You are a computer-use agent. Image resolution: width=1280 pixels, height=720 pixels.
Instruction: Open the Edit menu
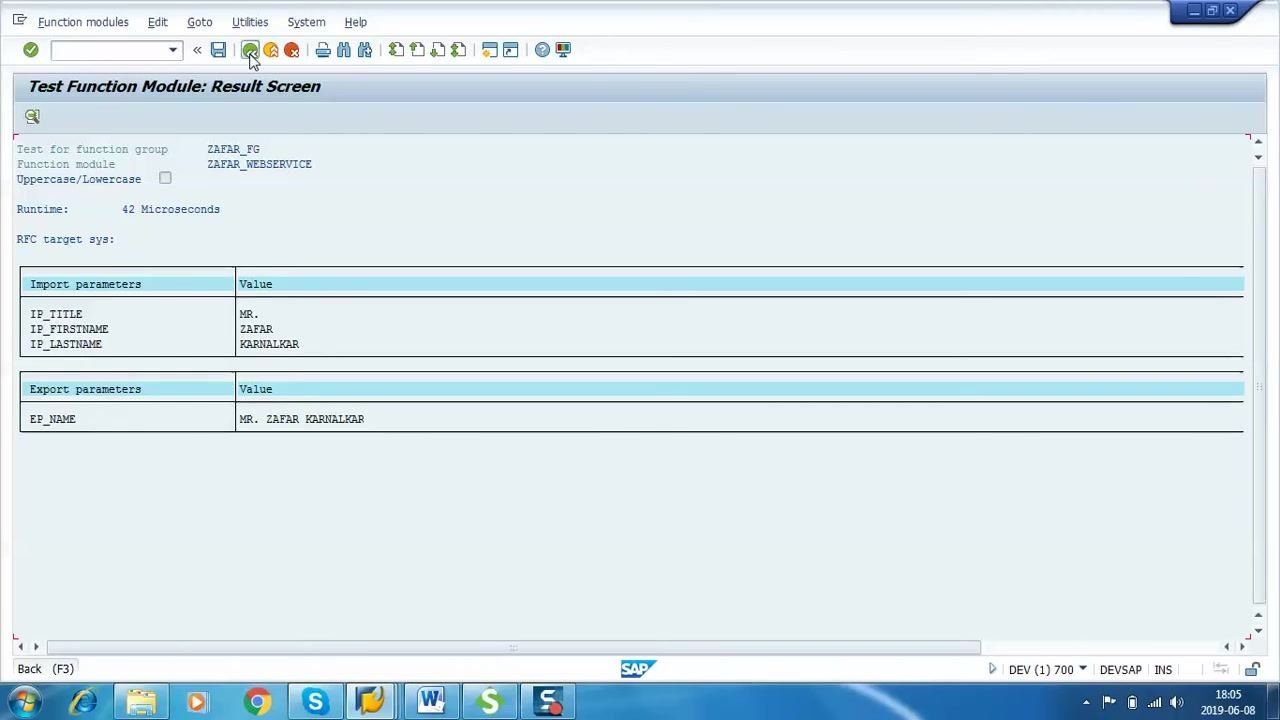tap(157, 22)
